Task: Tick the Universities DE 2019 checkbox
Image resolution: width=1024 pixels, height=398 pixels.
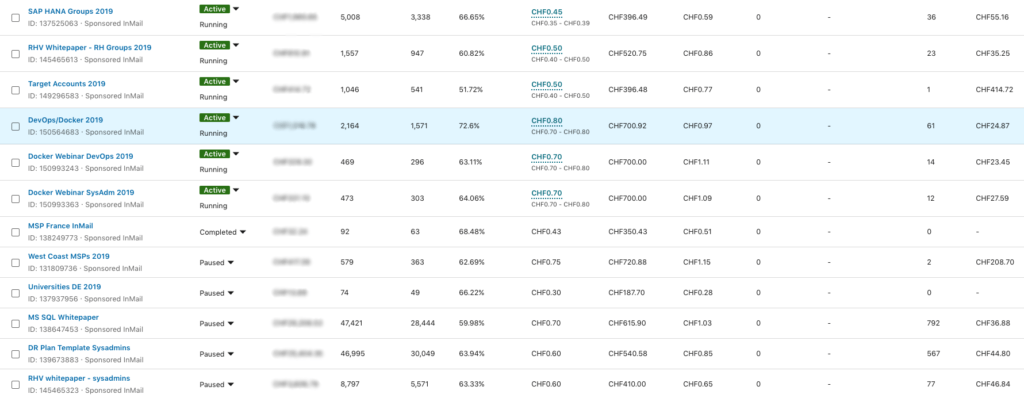Action: click(x=15, y=293)
